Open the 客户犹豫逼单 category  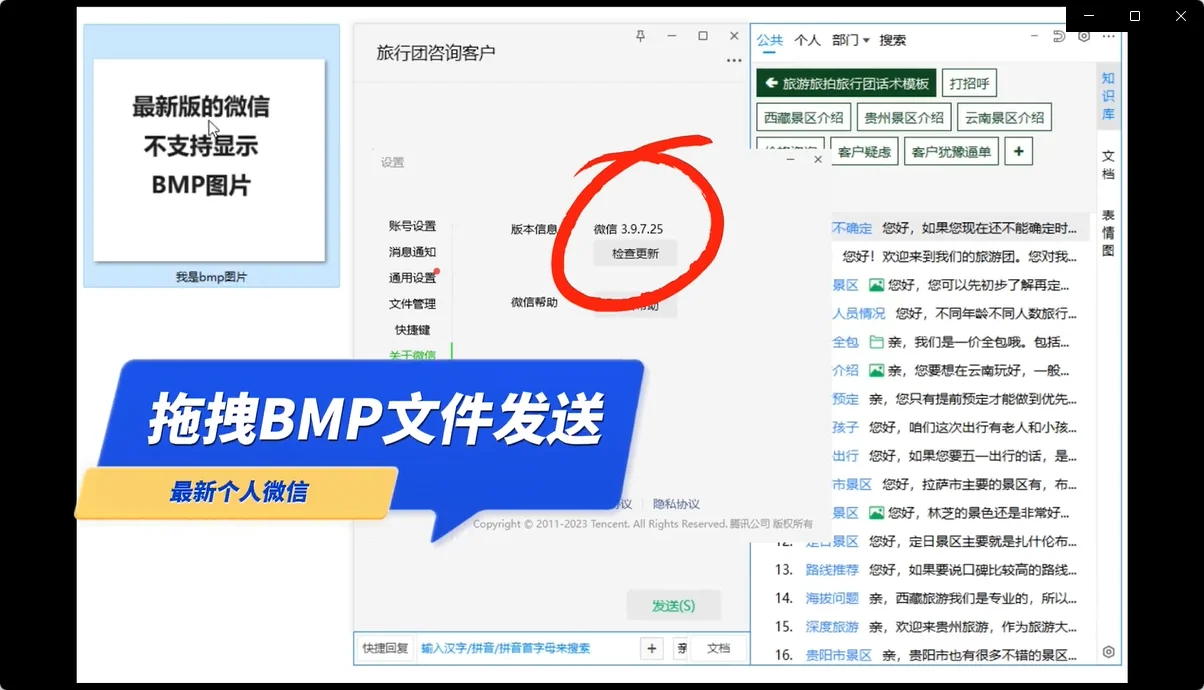[x=951, y=151]
